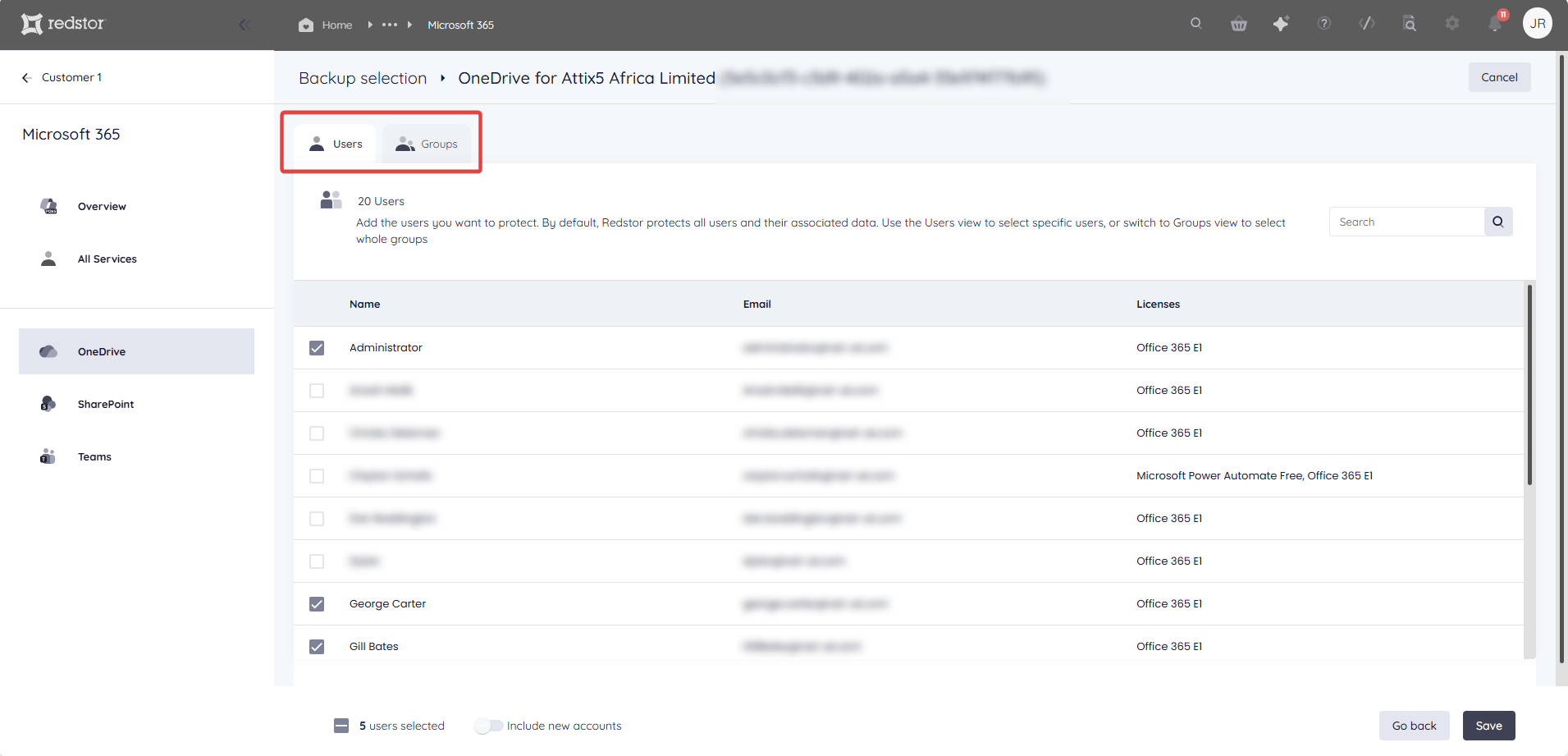Viewport: 1568px width, 756px height.
Task: Open the document search icon in the top bar
Action: (1410, 24)
